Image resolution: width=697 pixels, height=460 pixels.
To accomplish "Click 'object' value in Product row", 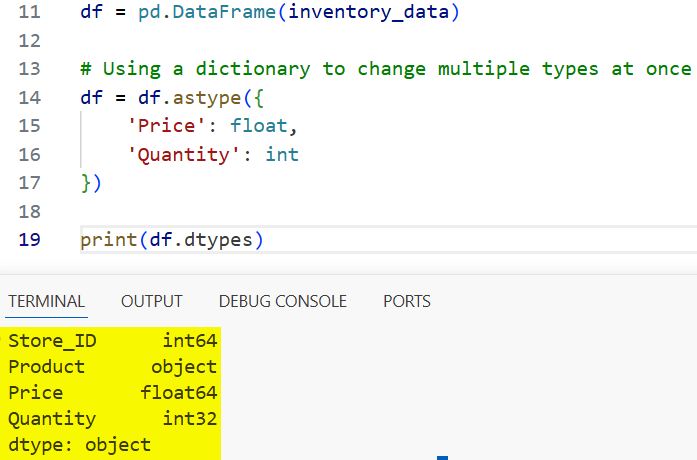I will click(184, 367).
